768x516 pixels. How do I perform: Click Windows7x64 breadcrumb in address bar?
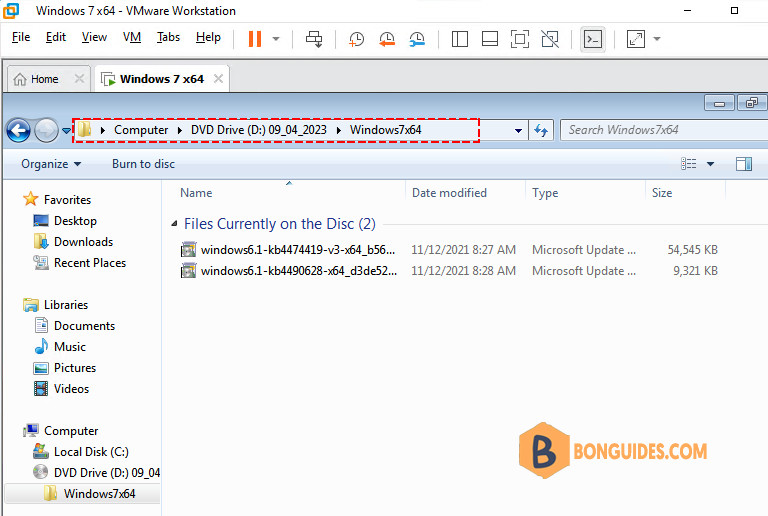385,130
